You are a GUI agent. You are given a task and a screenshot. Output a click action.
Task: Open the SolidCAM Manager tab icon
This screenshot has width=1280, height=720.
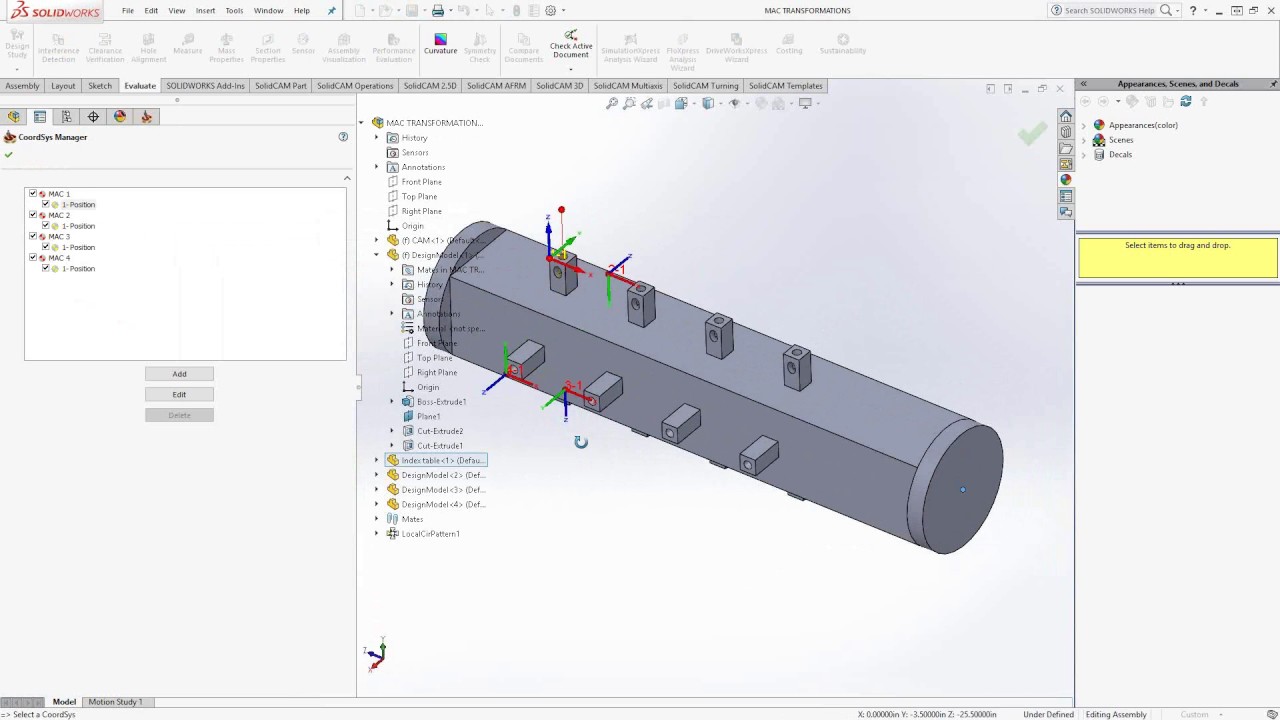[147, 116]
